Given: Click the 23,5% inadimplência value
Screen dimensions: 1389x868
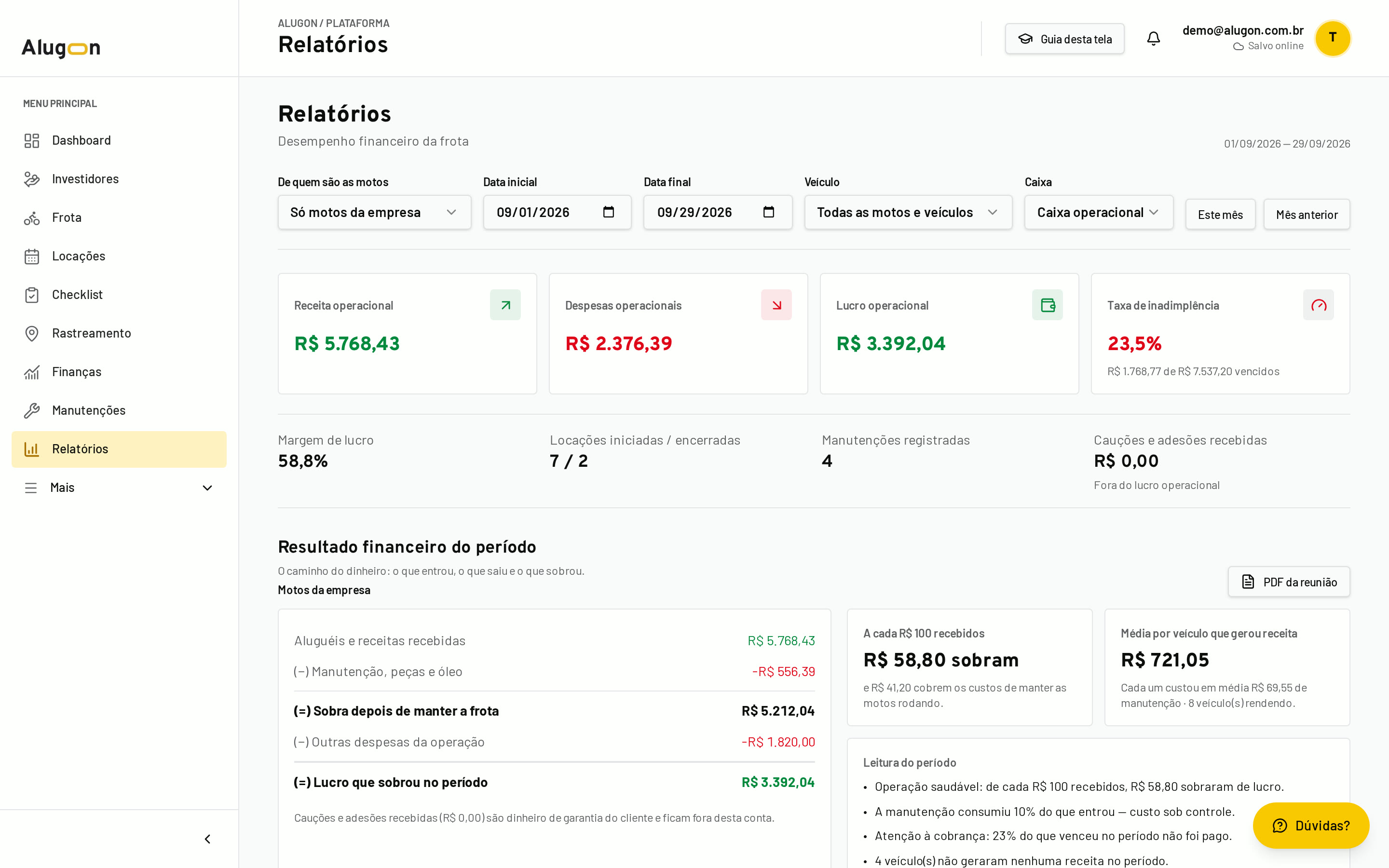Looking at the screenshot, I should 1134,343.
